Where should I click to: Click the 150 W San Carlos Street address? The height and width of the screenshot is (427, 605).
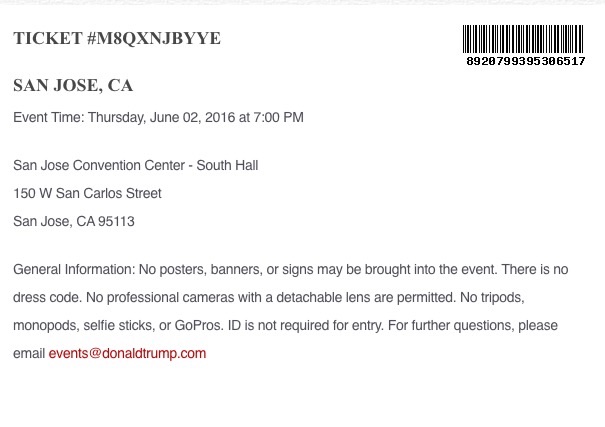[87, 193]
